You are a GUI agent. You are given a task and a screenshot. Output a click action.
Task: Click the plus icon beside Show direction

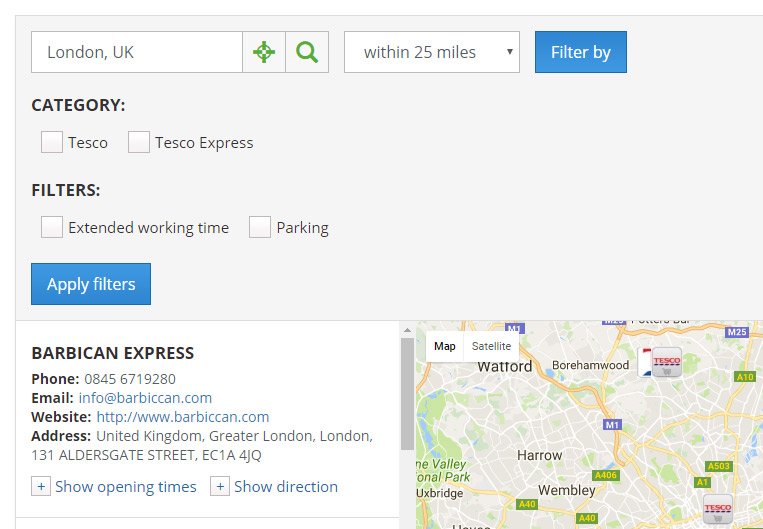[220, 486]
